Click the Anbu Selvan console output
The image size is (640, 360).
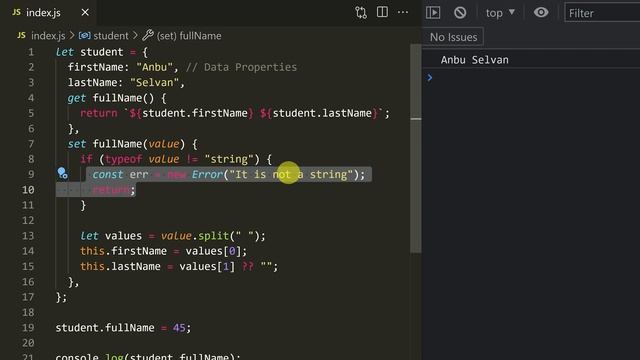[x=474, y=60]
